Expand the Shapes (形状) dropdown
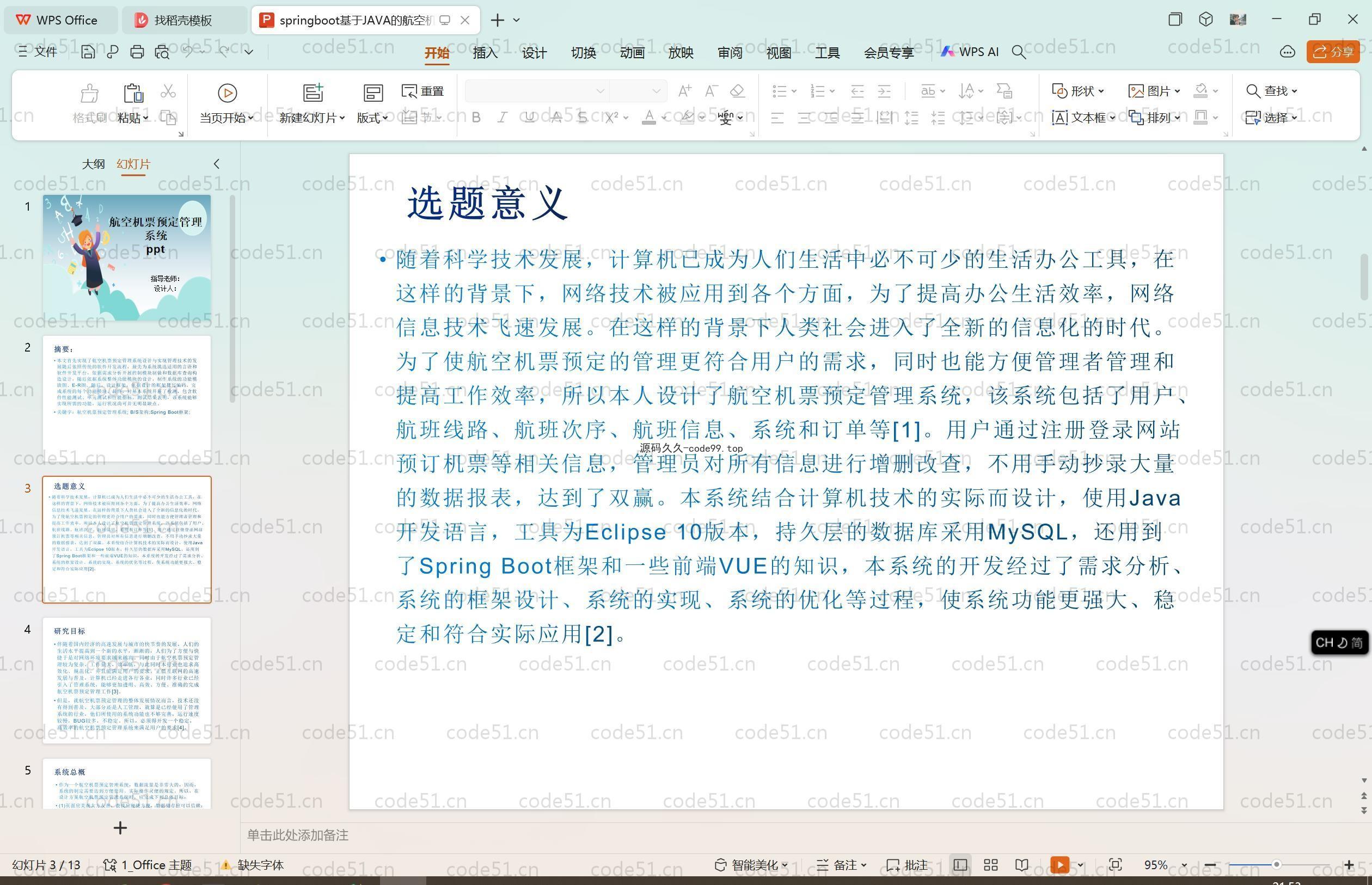Viewport: 1372px width, 885px height. [1101, 91]
